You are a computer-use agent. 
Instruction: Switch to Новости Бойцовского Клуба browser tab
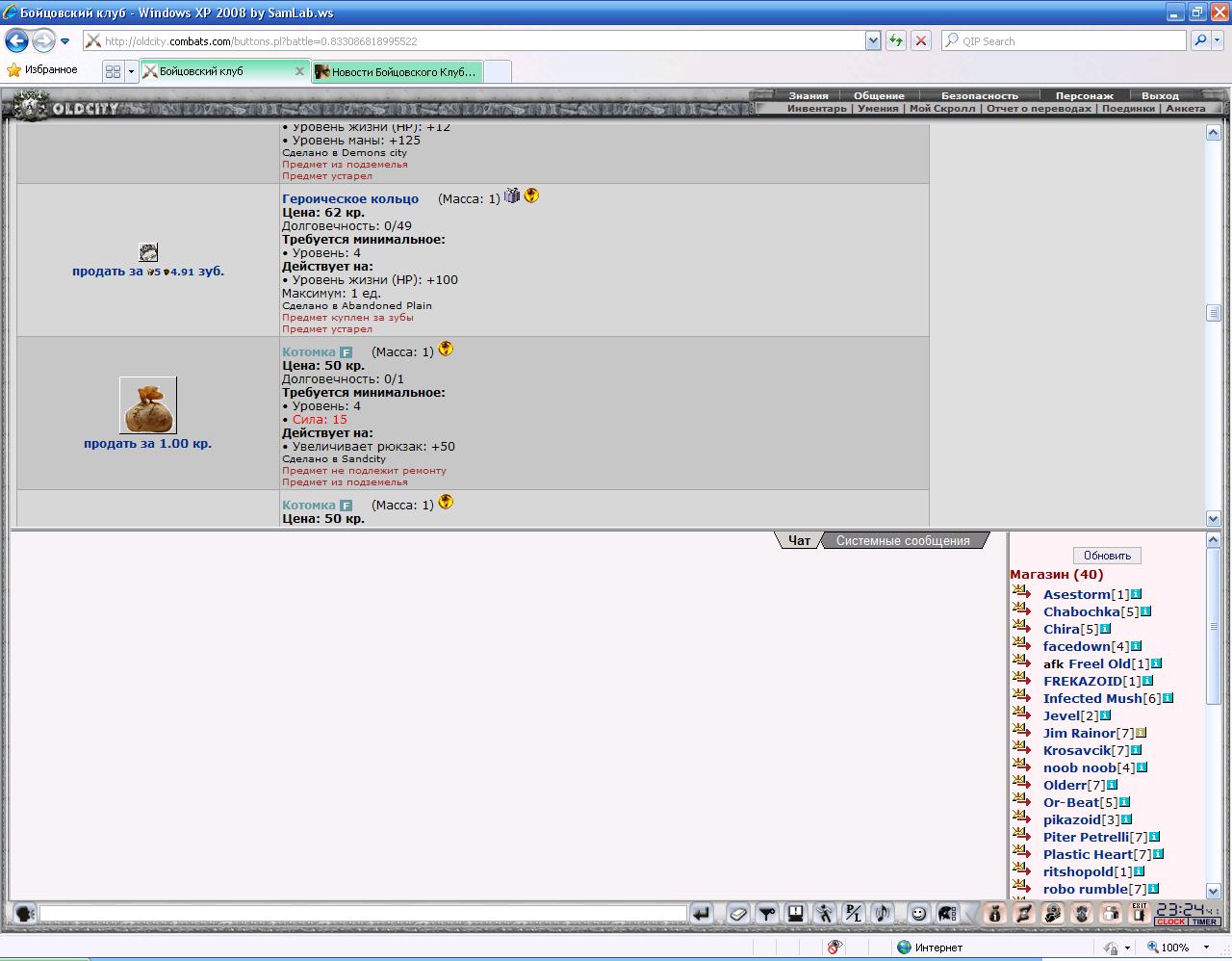click(397, 71)
